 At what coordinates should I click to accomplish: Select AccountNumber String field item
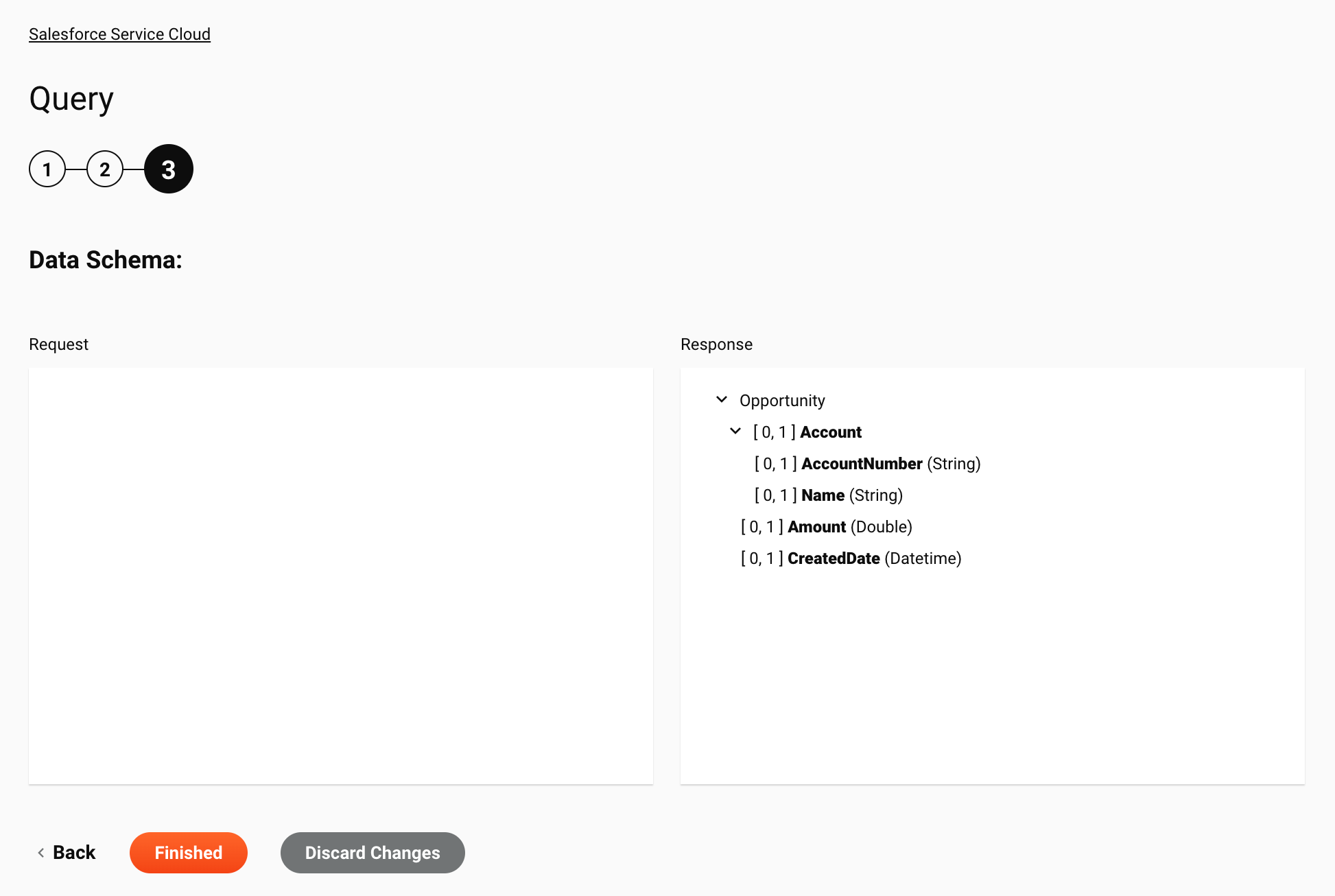(867, 463)
